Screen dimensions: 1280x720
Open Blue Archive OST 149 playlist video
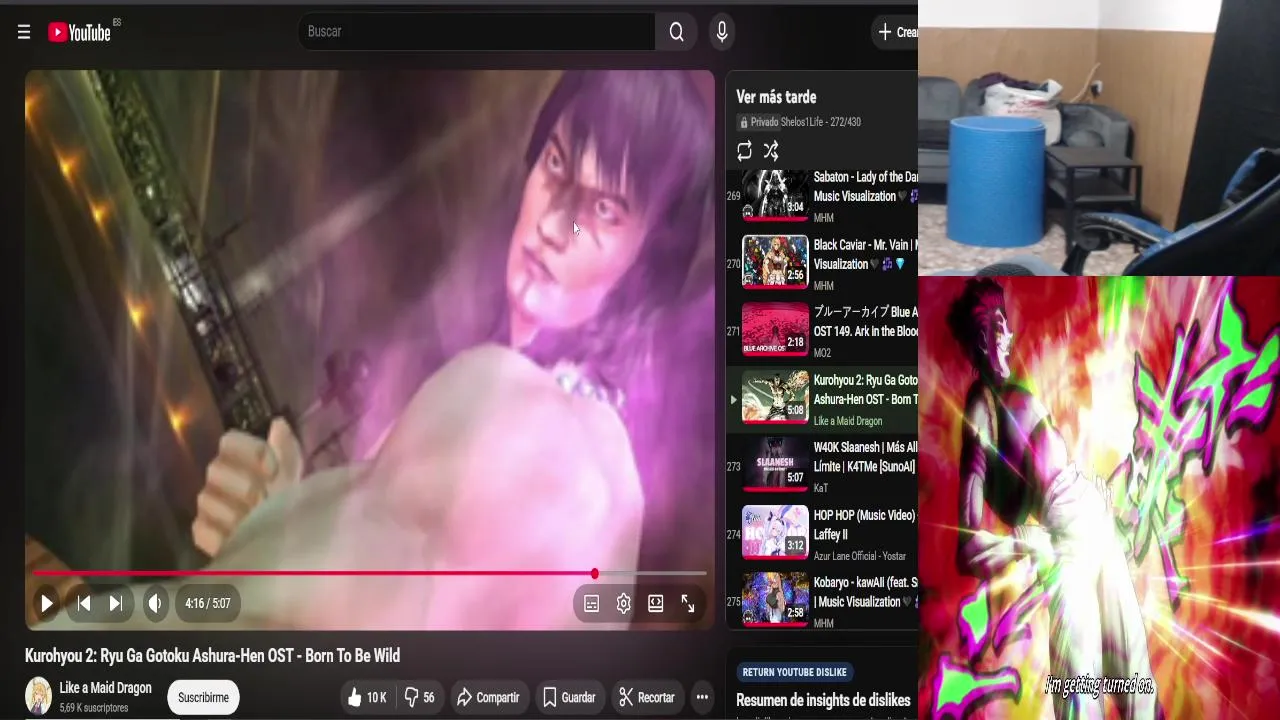click(822, 331)
